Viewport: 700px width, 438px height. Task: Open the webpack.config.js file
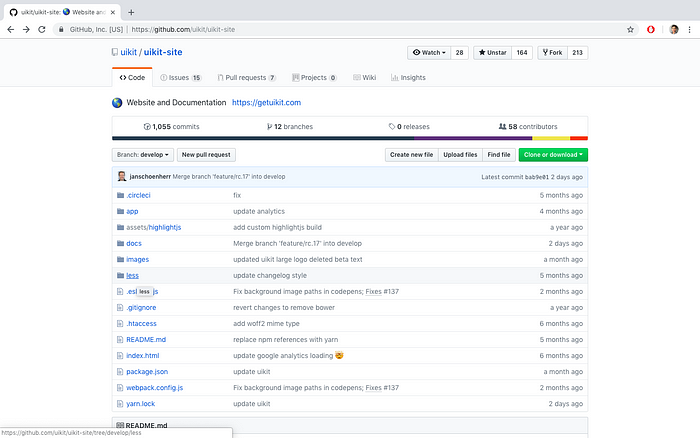(x=154, y=388)
